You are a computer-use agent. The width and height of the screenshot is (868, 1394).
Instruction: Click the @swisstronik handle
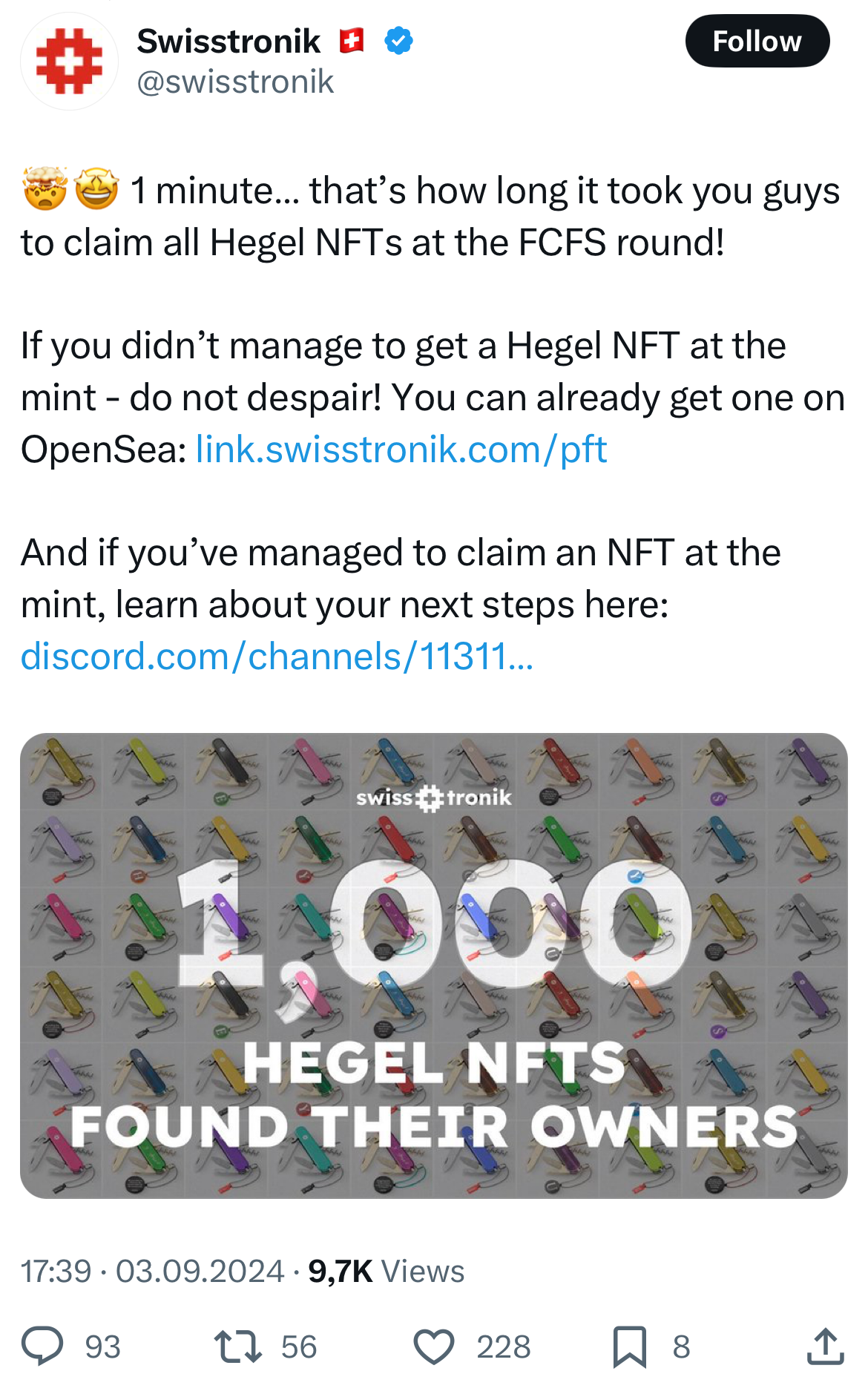pyautogui.click(x=235, y=82)
